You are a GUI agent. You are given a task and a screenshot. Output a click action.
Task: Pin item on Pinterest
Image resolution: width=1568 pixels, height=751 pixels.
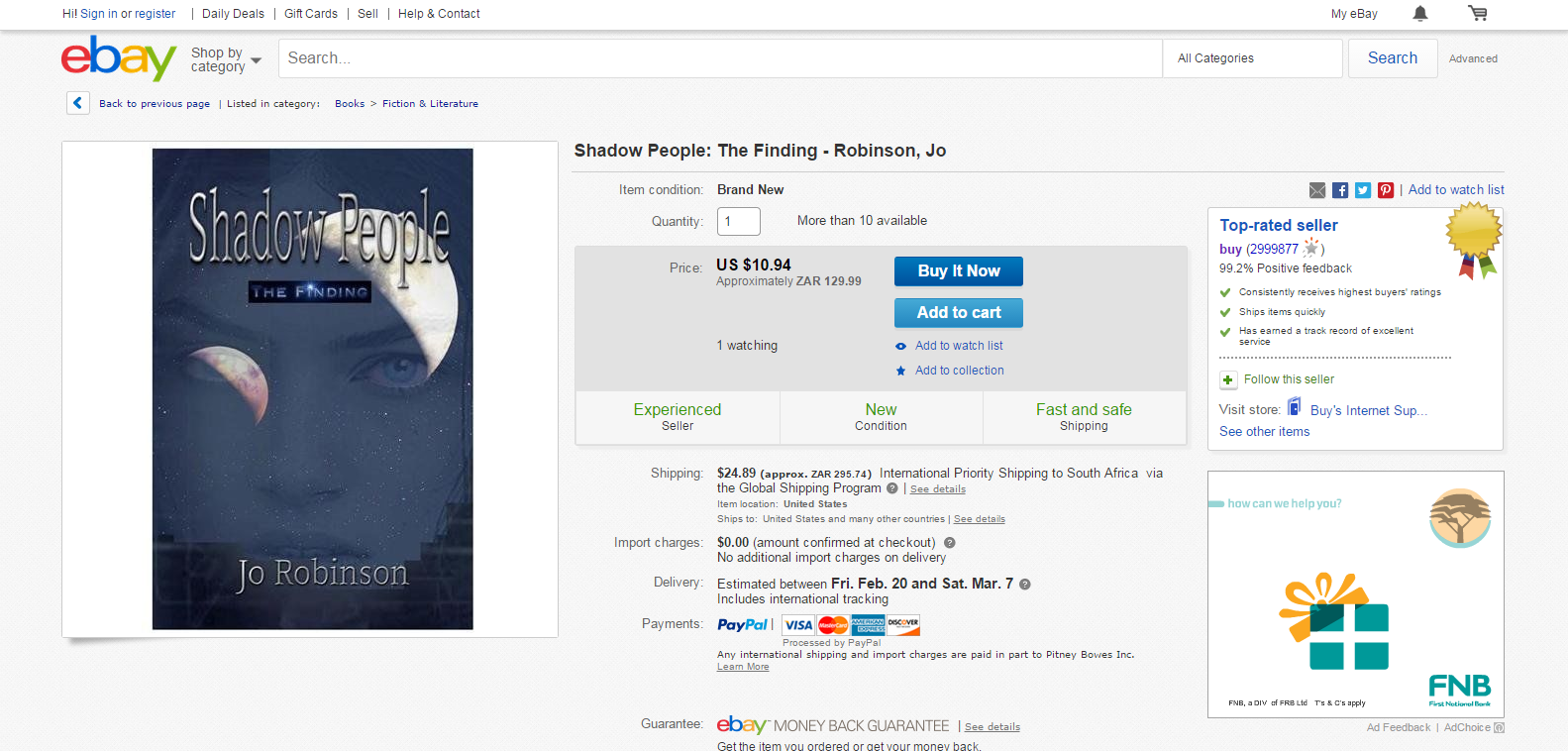point(1386,190)
